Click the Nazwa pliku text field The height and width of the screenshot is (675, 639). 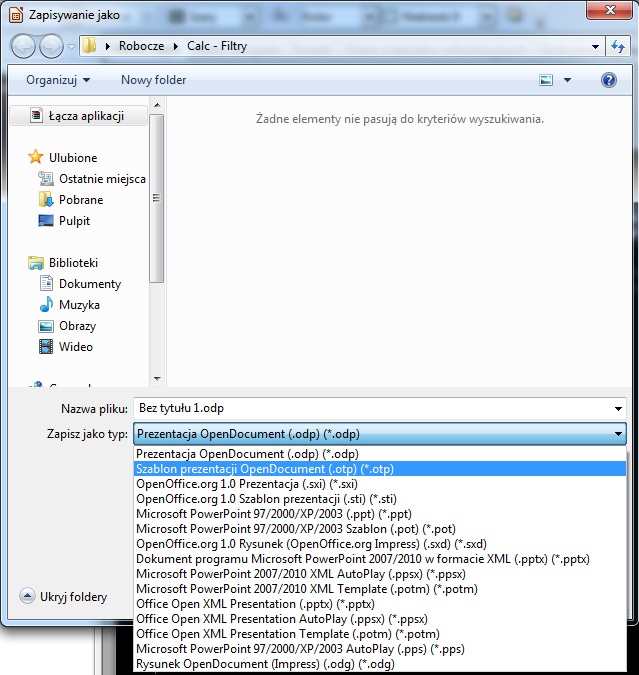(x=373, y=408)
